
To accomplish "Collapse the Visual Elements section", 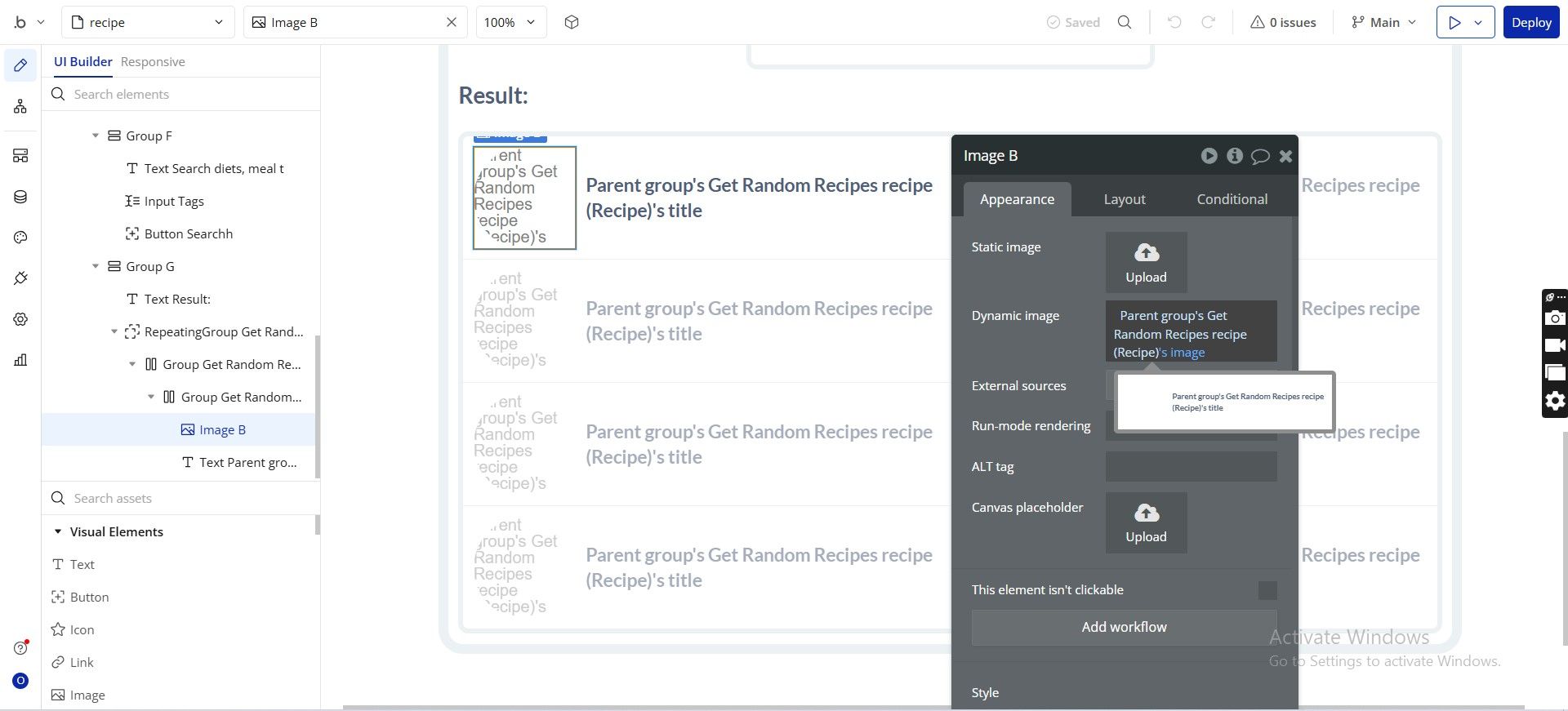I will point(58,531).
